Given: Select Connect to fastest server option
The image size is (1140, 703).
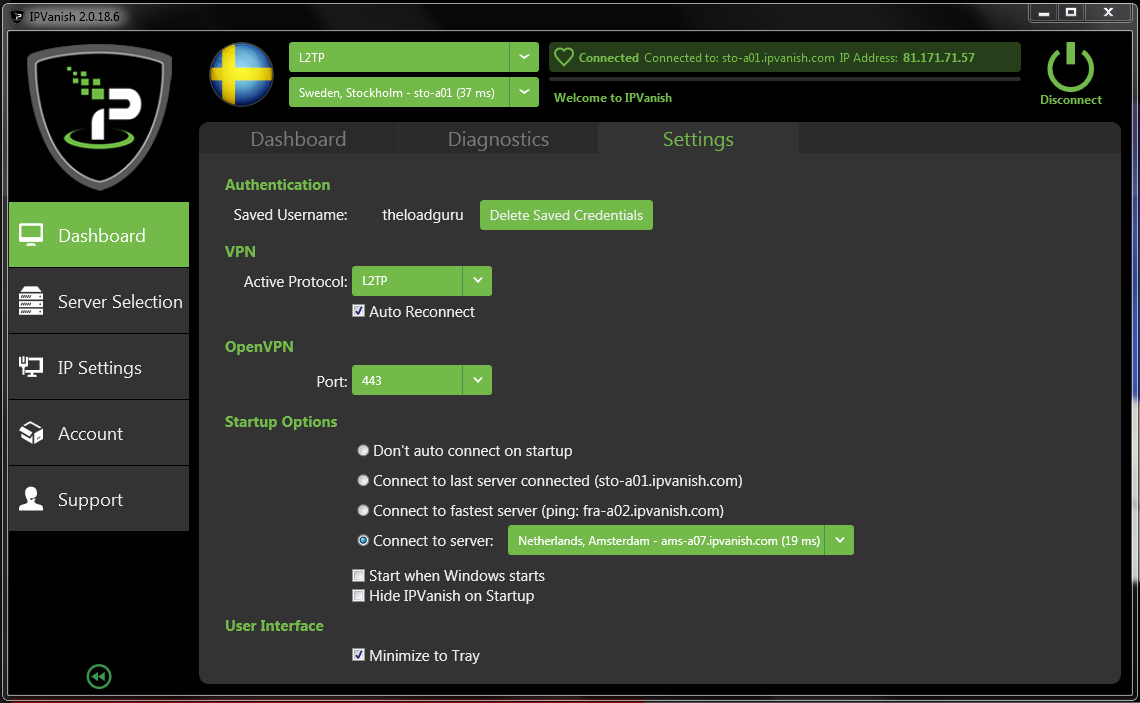Looking at the screenshot, I should coord(364,510).
